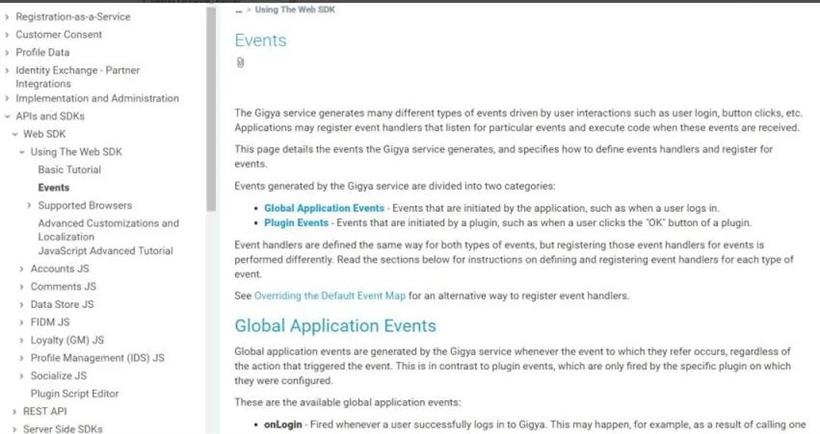Click the Global Application Events link
The height and width of the screenshot is (434, 820).
pyautogui.click(x=324, y=208)
